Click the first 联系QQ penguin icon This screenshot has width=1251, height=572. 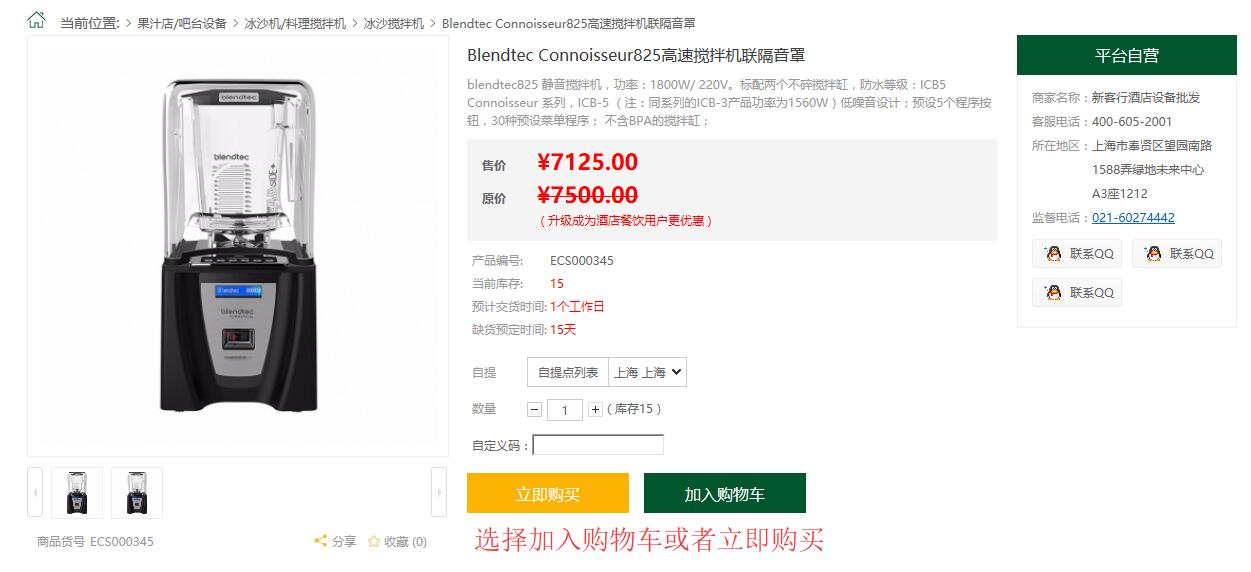1053,253
